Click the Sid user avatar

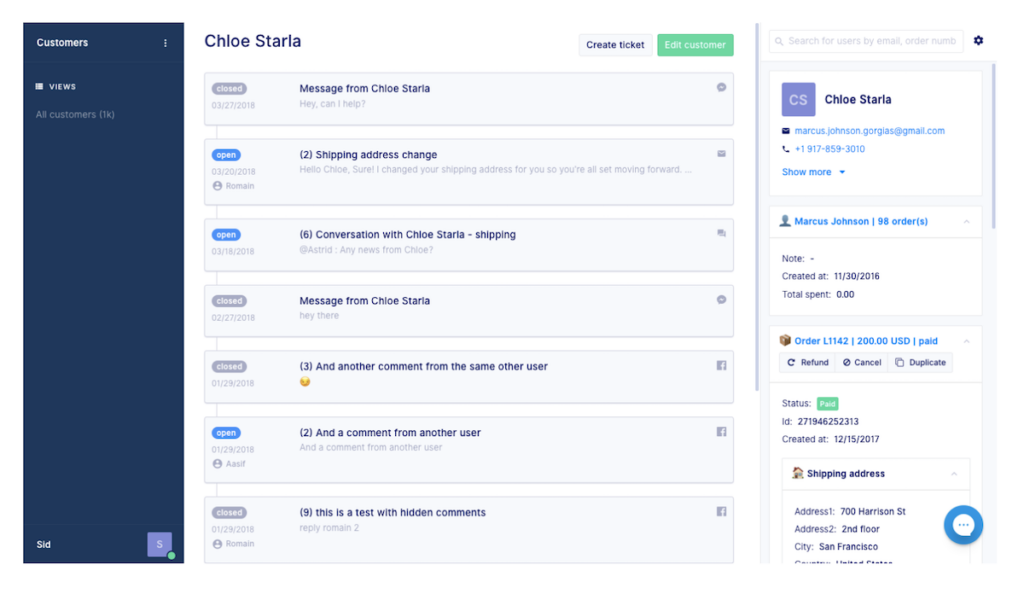click(159, 544)
